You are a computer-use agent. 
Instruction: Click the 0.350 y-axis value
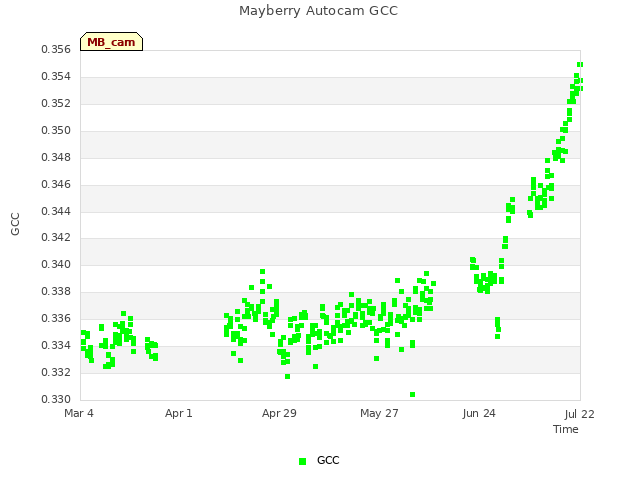[56, 131]
